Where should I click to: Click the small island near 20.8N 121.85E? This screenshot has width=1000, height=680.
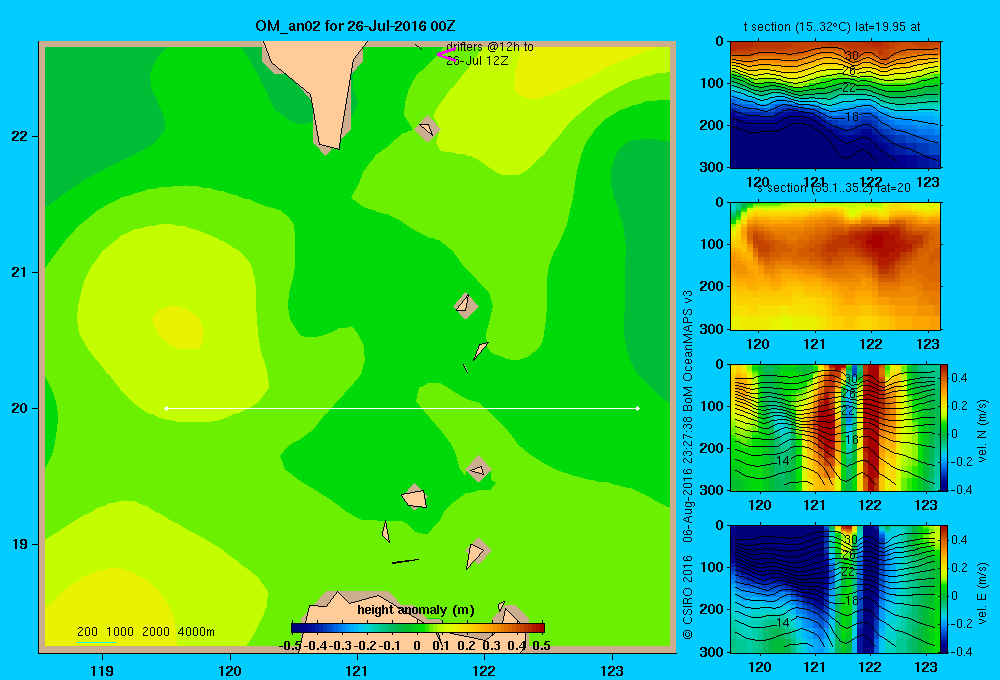coord(466,306)
